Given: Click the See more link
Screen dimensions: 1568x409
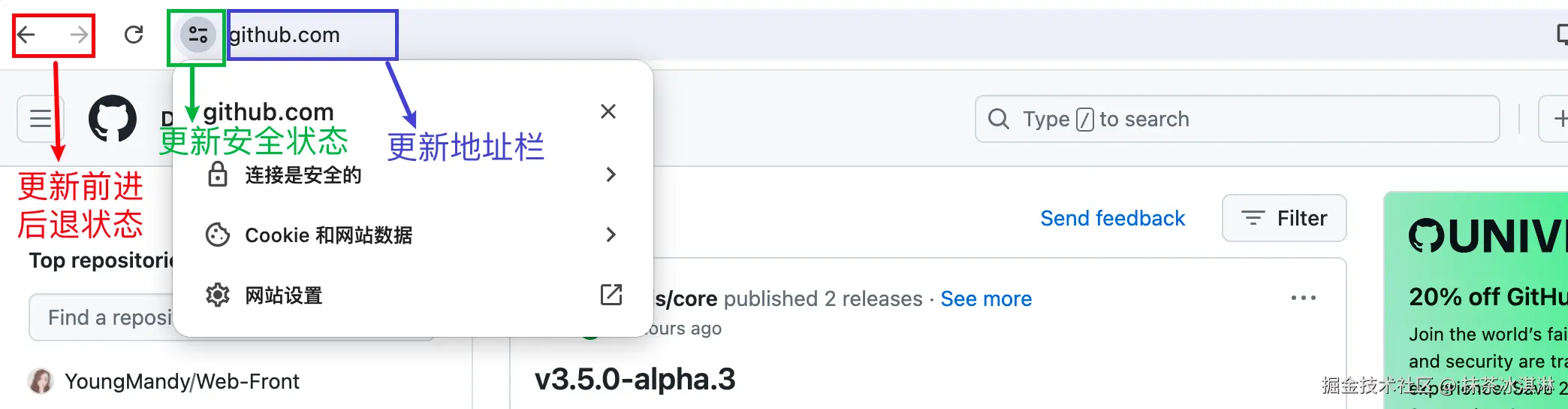Looking at the screenshot, I should [x=986, y=299].
